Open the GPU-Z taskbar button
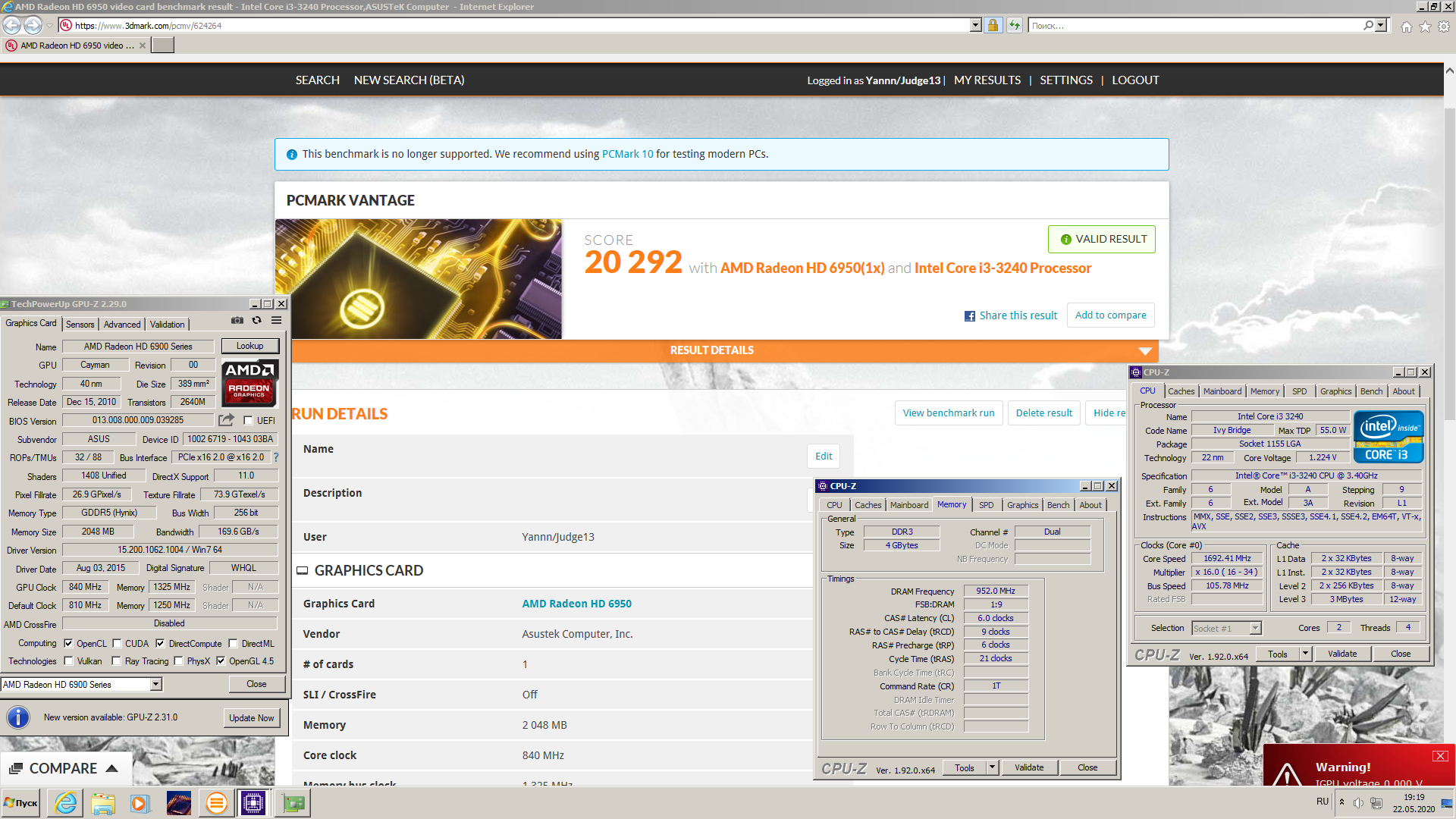Image resolution: width=1456 pixels, height=819 pixels. pyautogui.click(x=293, y=803)
